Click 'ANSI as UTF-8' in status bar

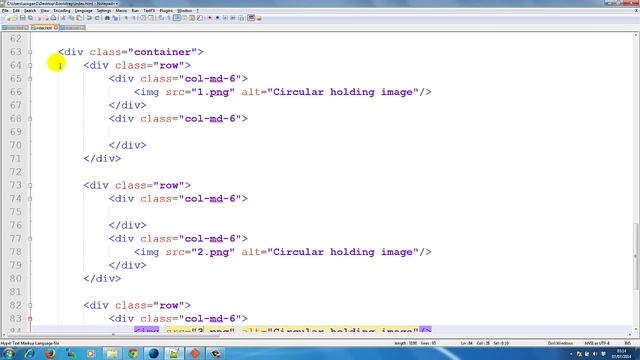[597, 343]
